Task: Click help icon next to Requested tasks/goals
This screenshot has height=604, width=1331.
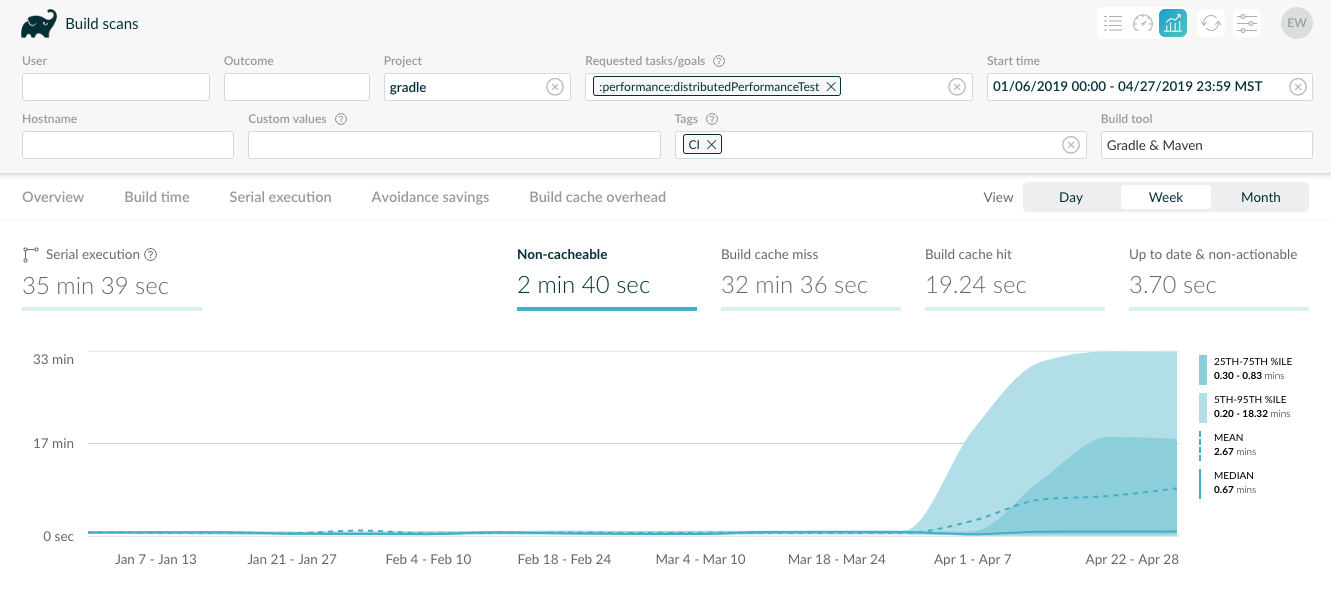Action: pyautogui.click(x=719, y=61)
